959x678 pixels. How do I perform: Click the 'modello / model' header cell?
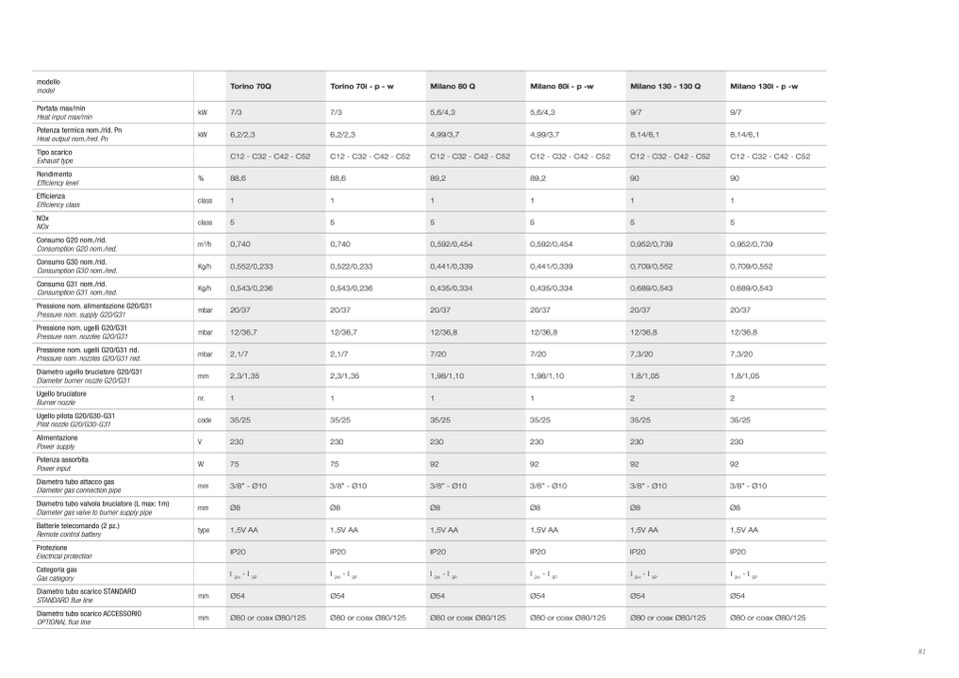(48, 86)
